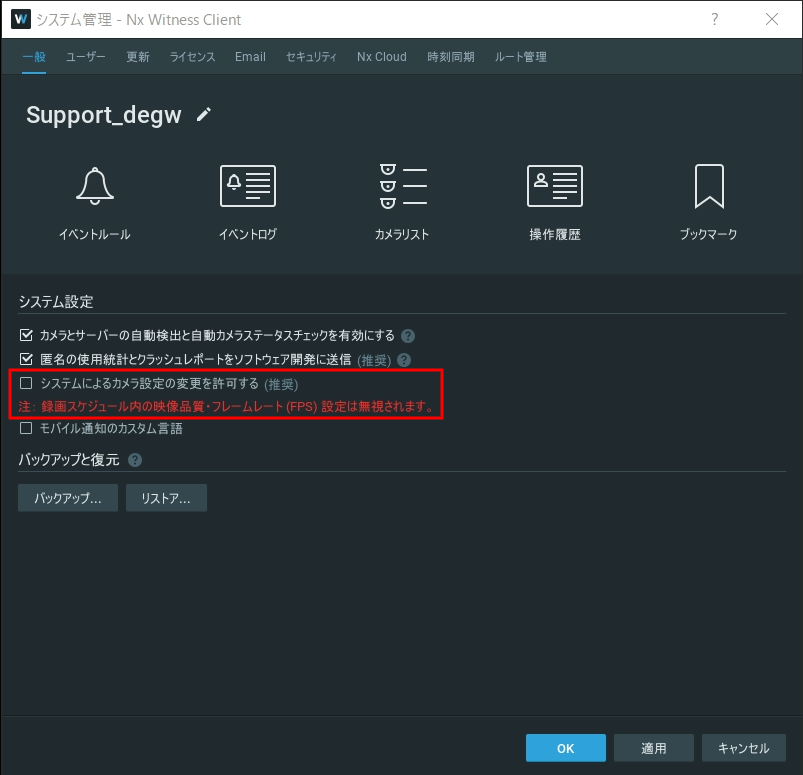
Task: Switch to the 時刻同期 tab
Action: click(451, 57)
